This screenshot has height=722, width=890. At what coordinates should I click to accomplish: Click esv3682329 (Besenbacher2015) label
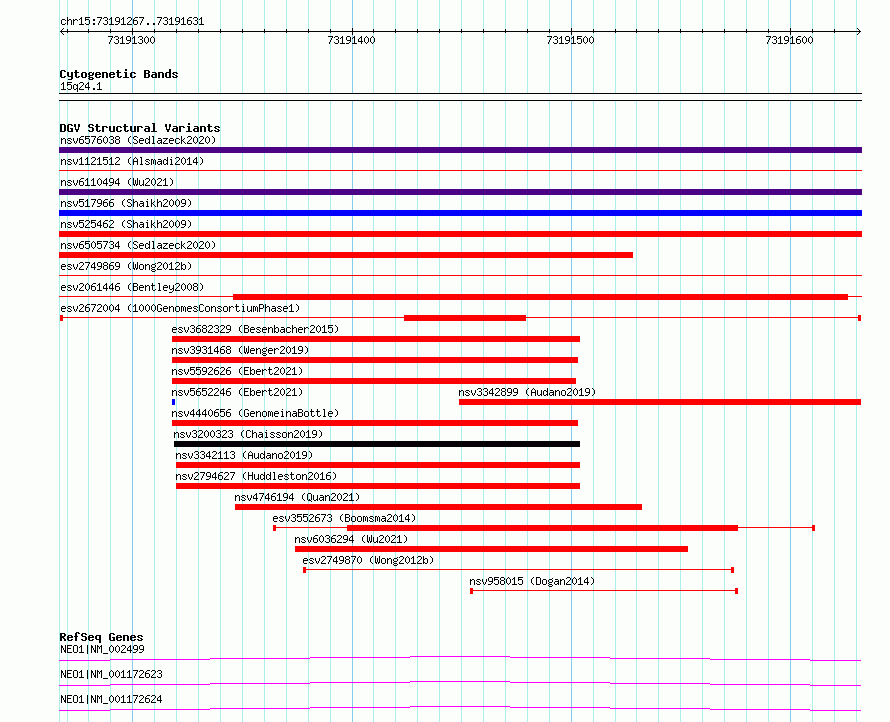click(255, 329)
